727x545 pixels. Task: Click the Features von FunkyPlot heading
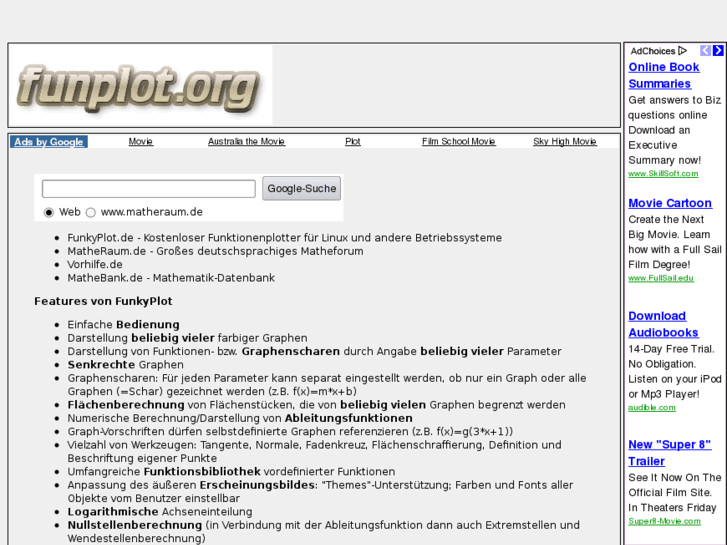tap(103, 301)
